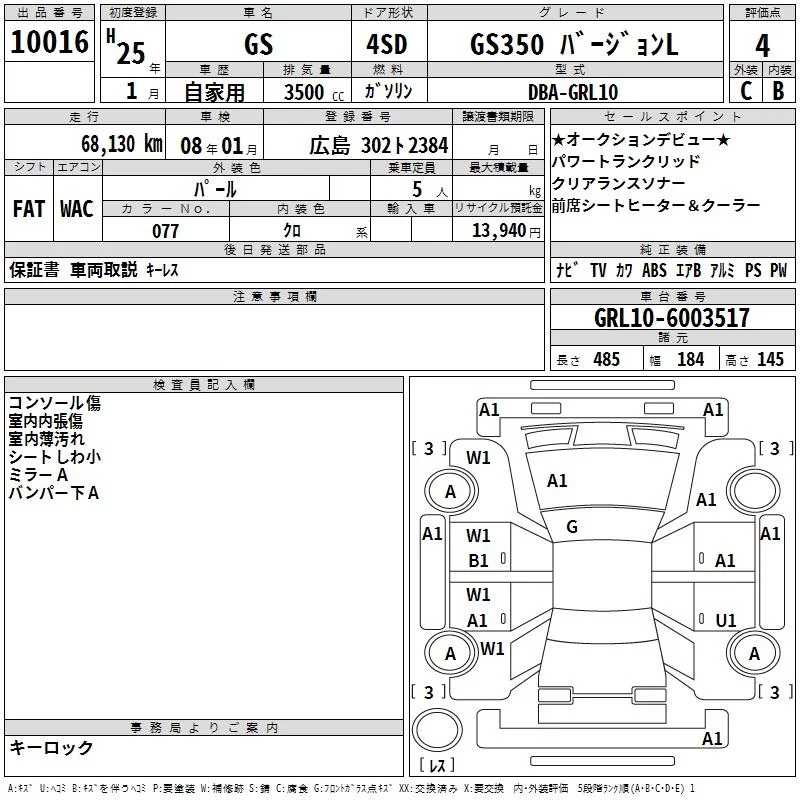
Task: Click the grade text GS350 バージョンL
Action: [574, 44]
